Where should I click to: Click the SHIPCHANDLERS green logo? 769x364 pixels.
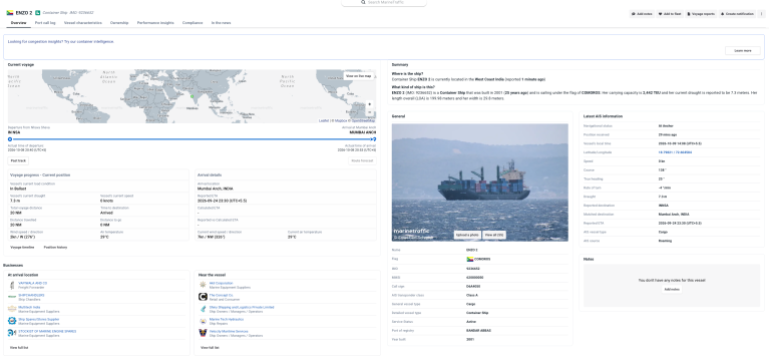(x=12, y=297)
